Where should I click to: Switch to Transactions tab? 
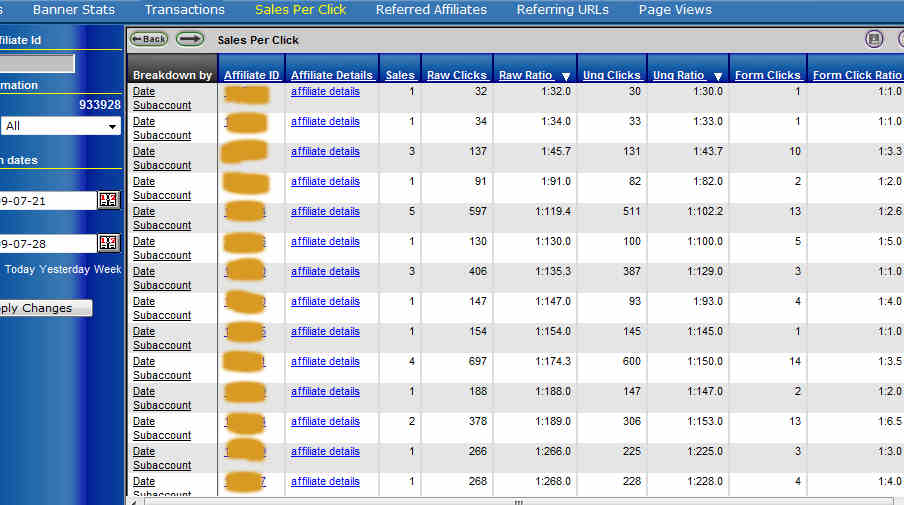point(184,10)
